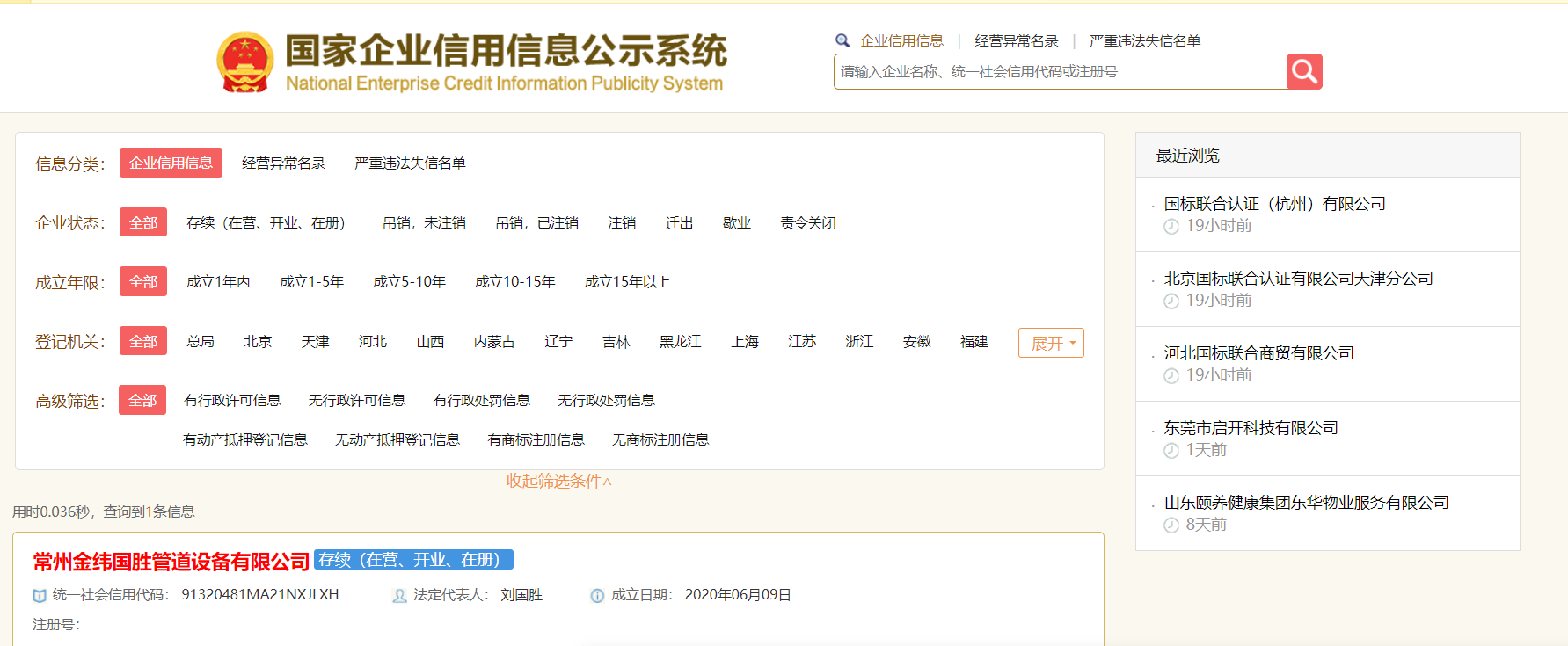1568x646 pixels.
Task: Filter by 吊销，未注销 status
Action: (x=424, y=222)
